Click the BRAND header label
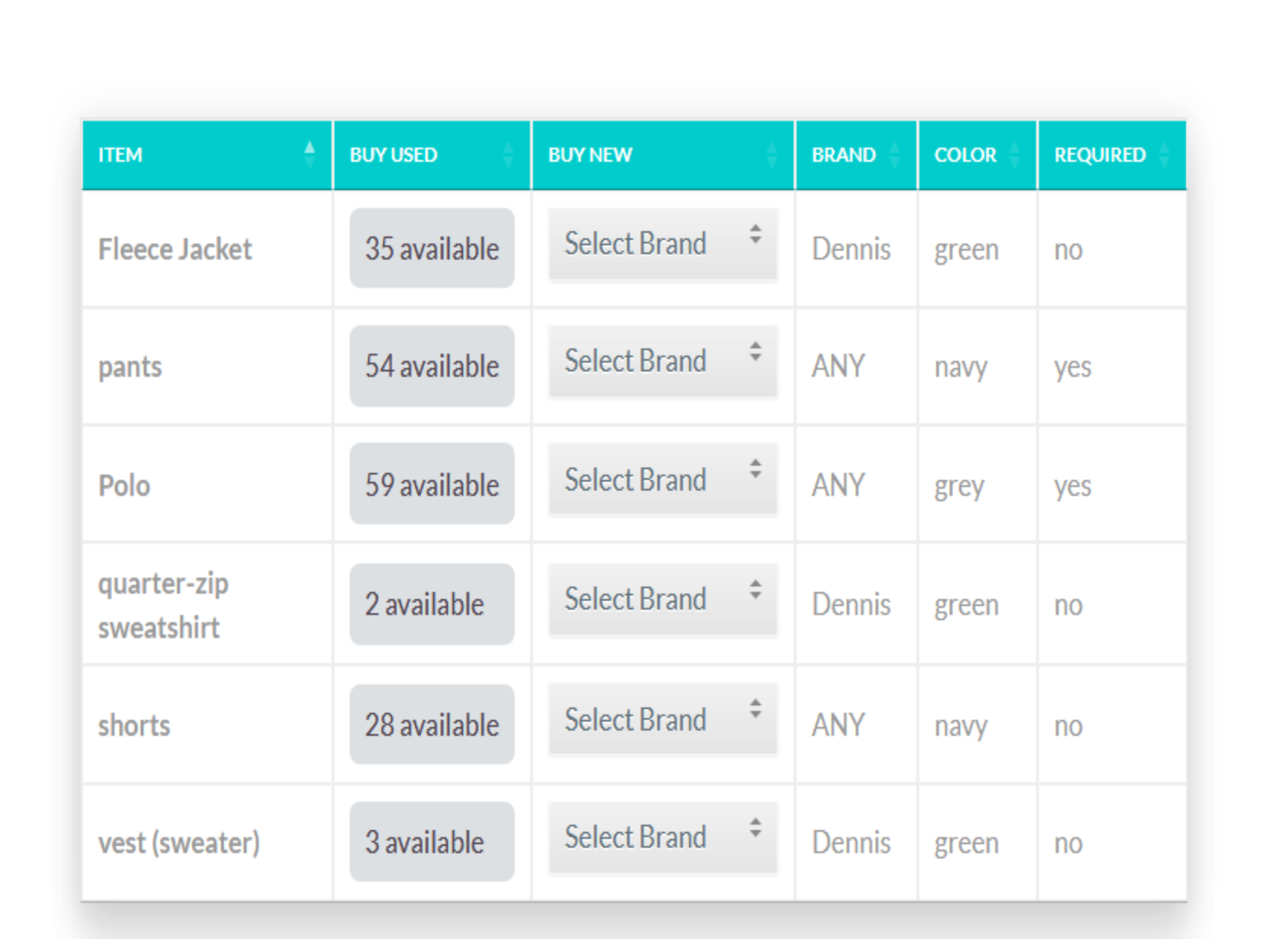Screen dimensions: 1270x952 coord(844,155)
